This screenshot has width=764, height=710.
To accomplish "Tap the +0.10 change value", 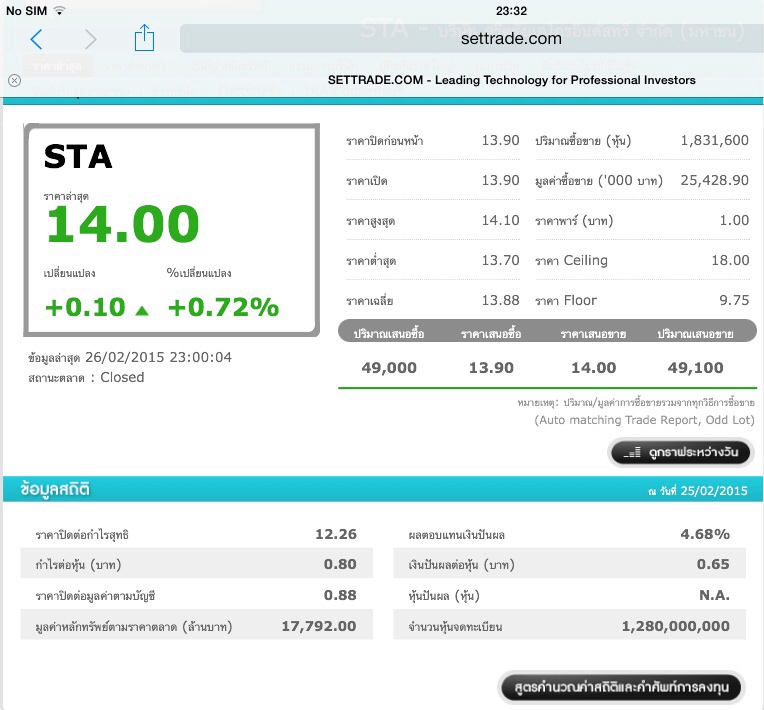I will 85,307.
